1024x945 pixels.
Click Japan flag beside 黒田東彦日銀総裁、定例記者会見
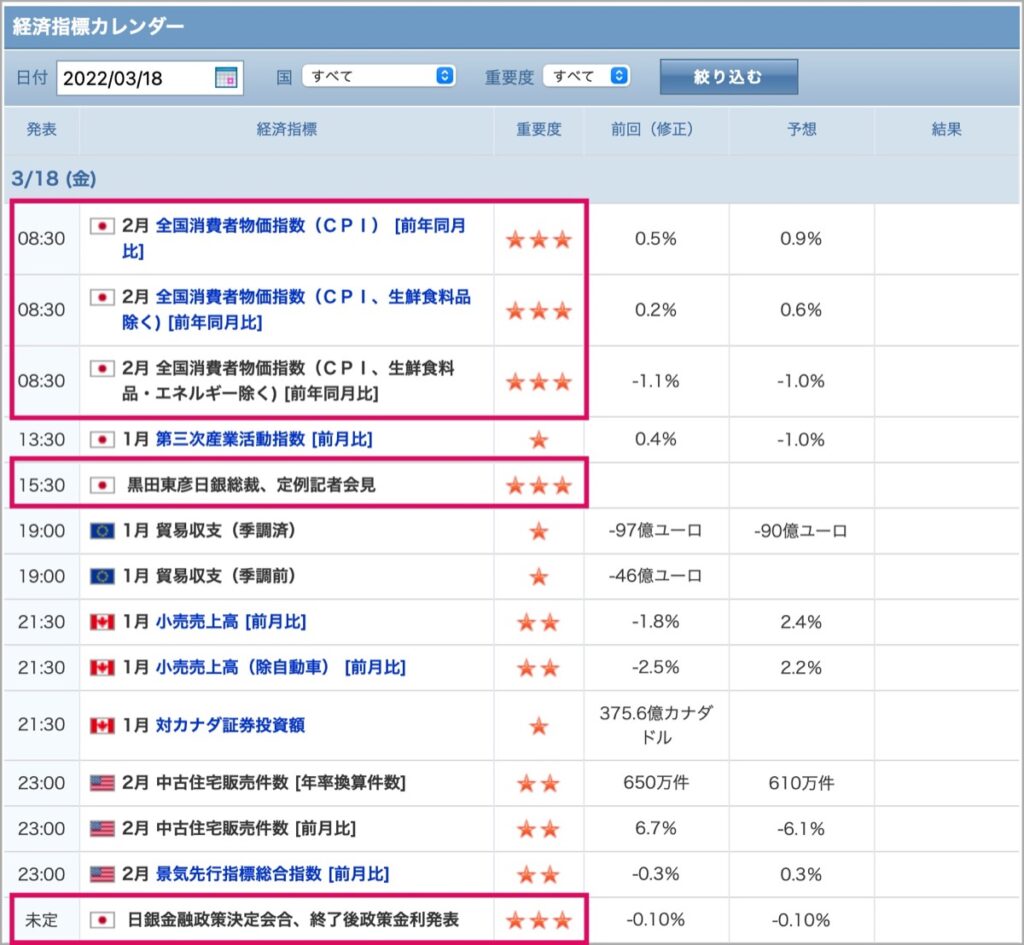click(x=102, y=485)
